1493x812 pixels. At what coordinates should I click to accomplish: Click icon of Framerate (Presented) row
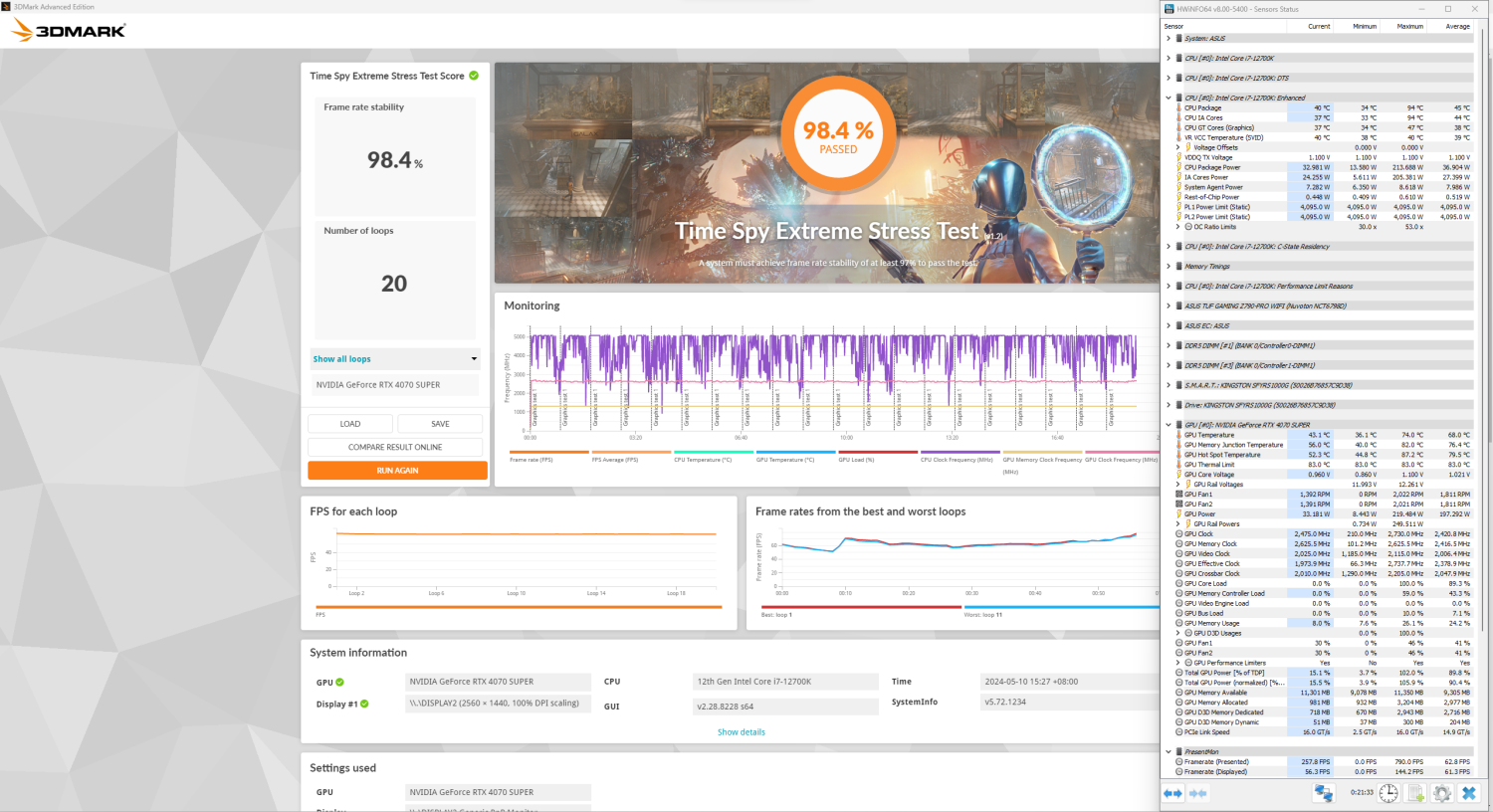[1179, 762]
